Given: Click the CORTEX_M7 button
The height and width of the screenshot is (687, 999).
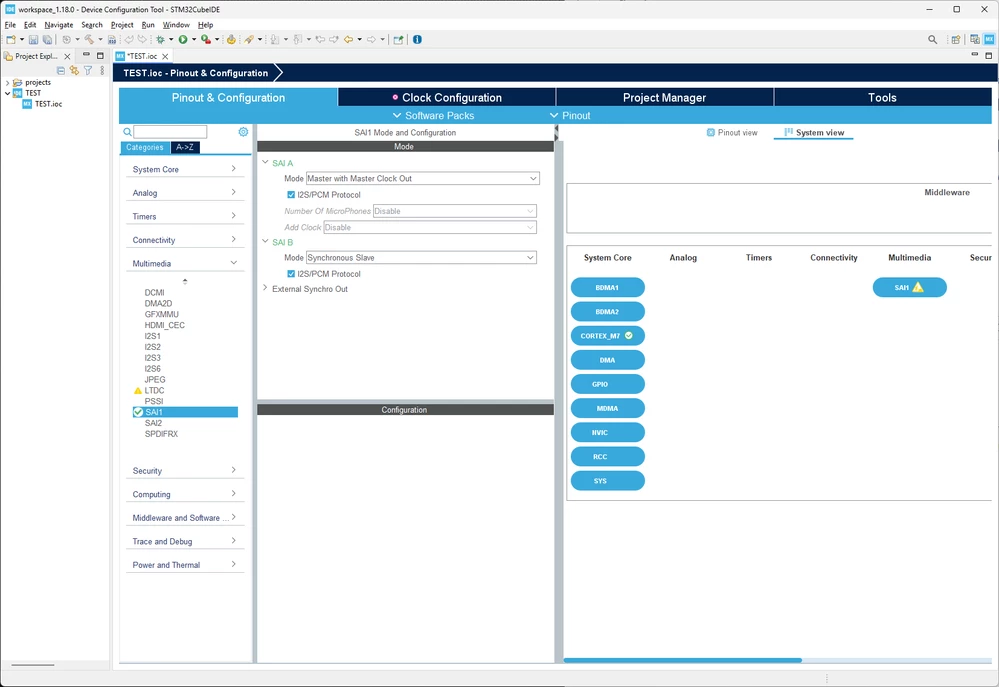Looking at the screenshot, I should 607,336.
